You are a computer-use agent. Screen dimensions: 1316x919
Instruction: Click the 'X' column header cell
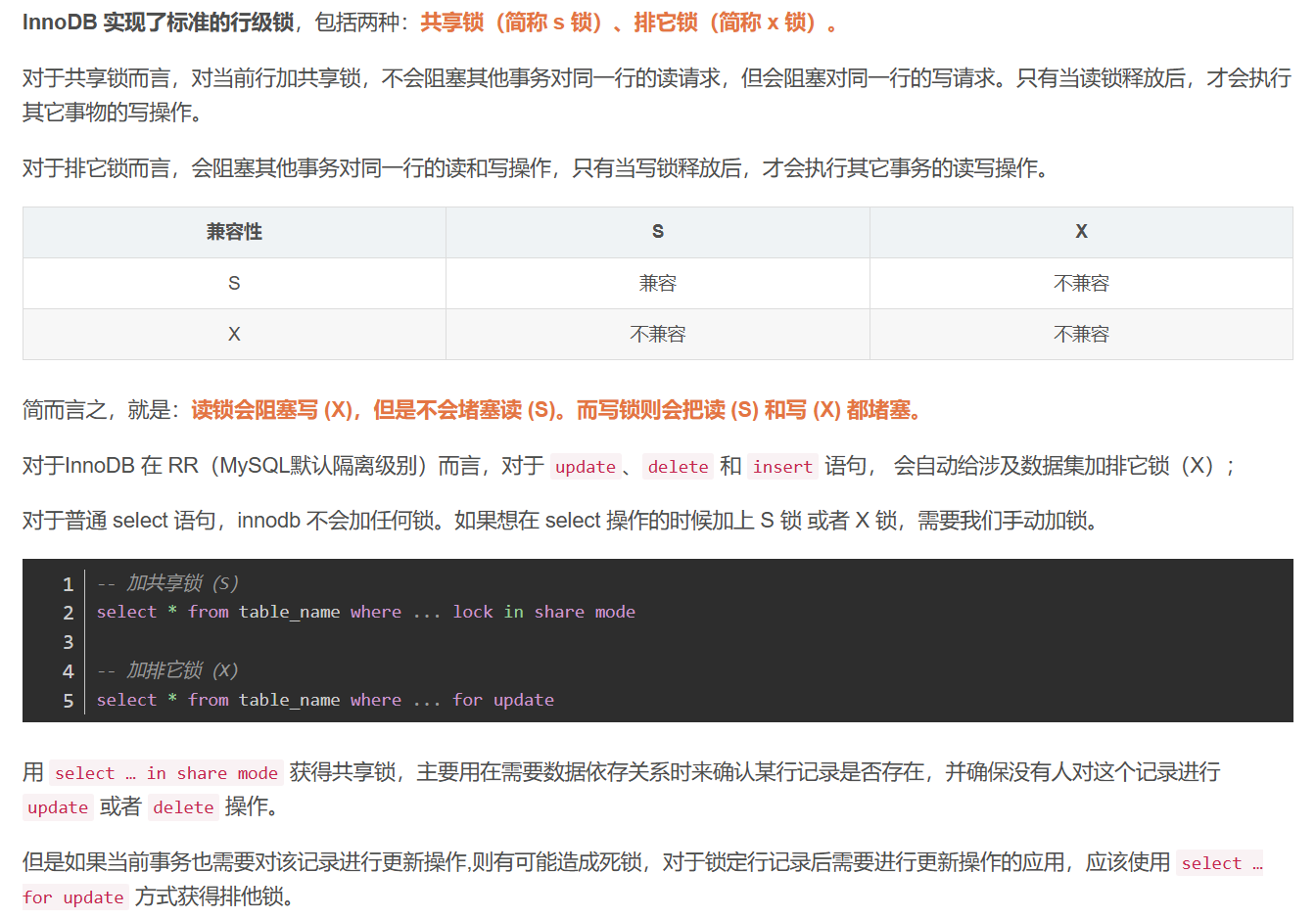pos(1081,232)
